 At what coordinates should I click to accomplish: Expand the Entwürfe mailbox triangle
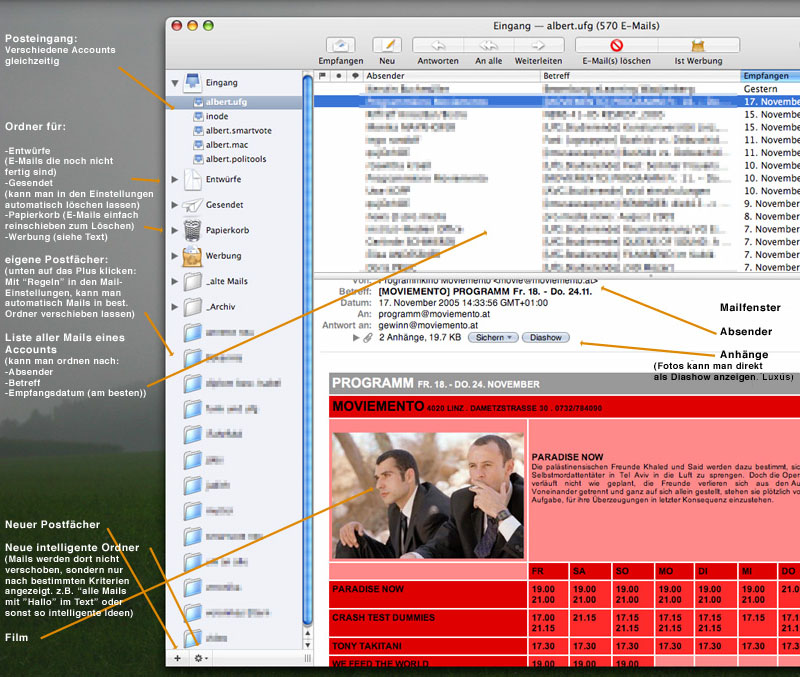point(174,179)
